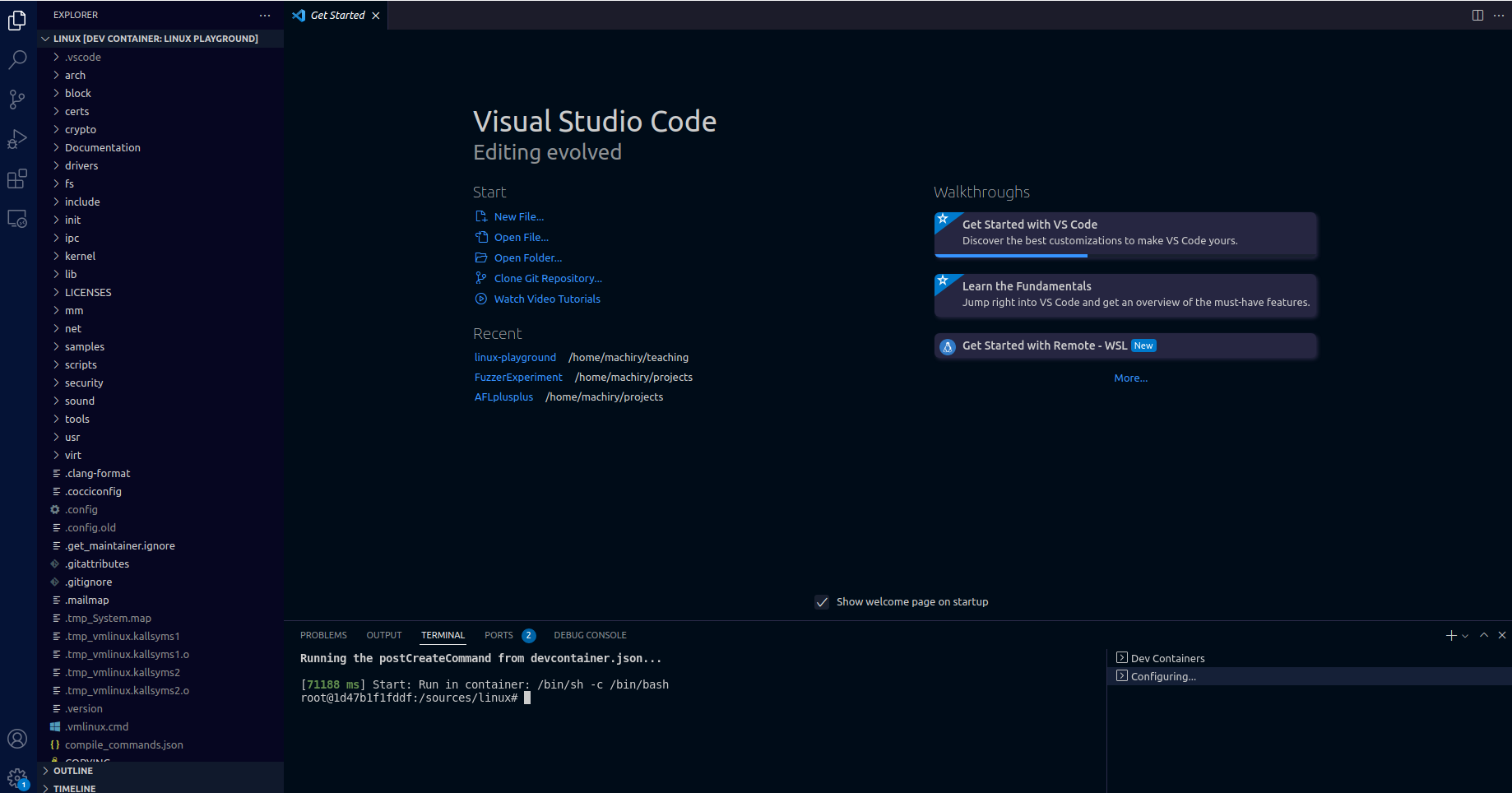
Task: Expand the OUTLINE section
Action: pos(160,771)
